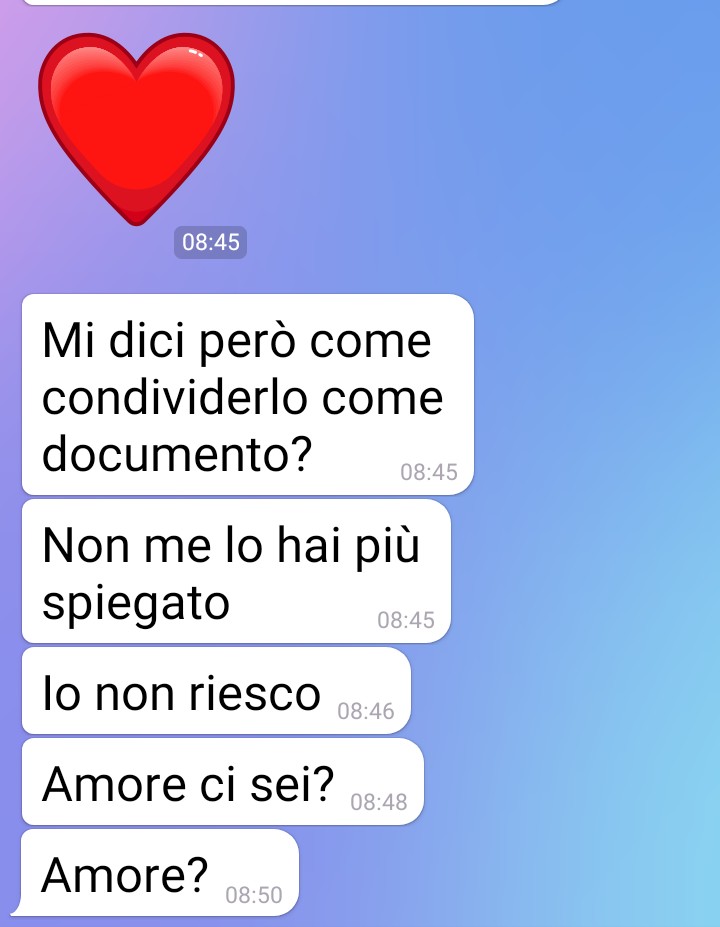Screen dimensions: 720x927
Task: Click the 08:48 timestamp
Action: [x=378, y=802]
